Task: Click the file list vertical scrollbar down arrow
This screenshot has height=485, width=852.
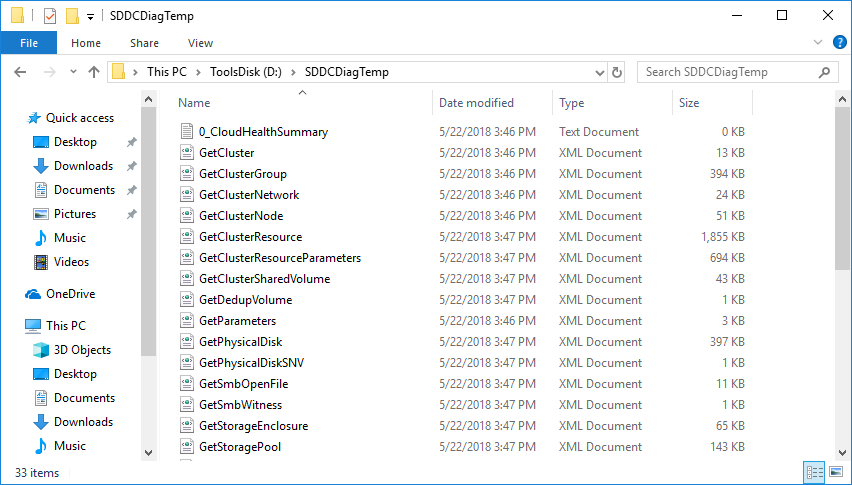Action: pos(842,452)
